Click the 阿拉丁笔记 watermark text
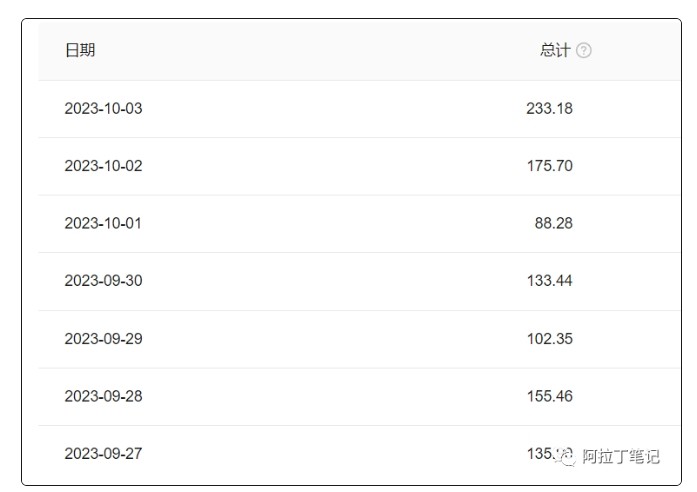Image resolution: width=697 pixels, height=492 pixels. [621, 456]
